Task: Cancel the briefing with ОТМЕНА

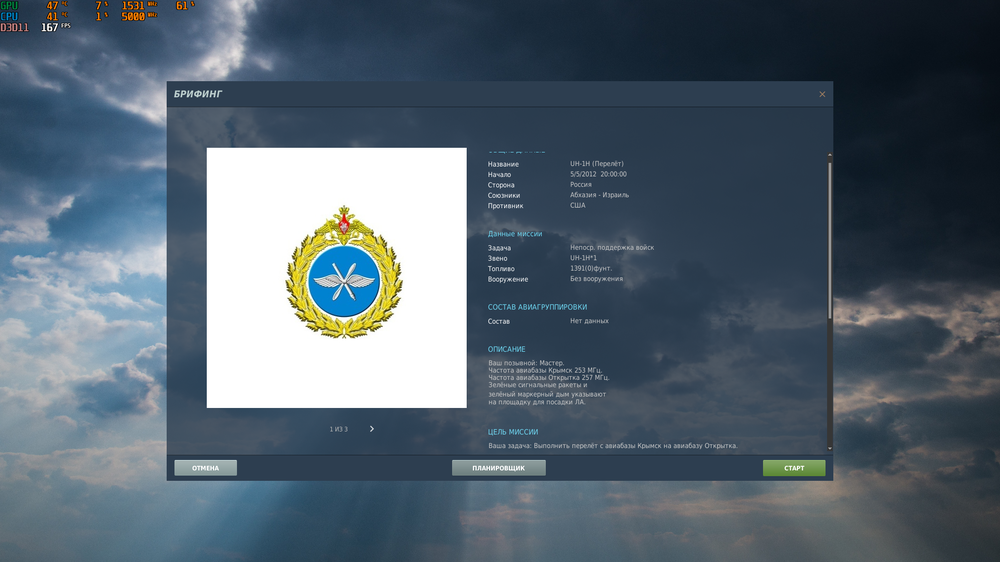Action: coord(205,468)
